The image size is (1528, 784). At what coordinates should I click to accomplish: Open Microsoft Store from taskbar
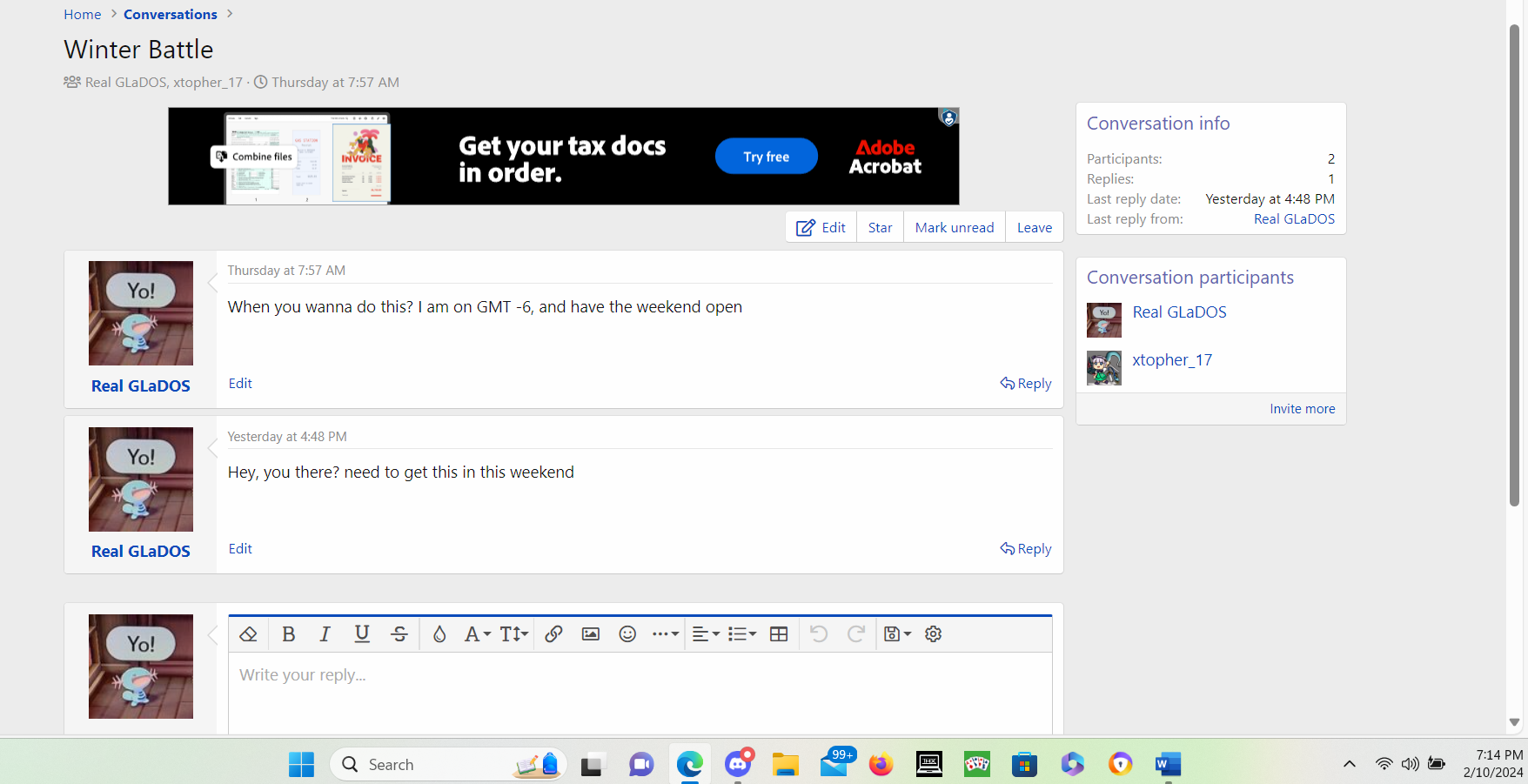coord(1025,765)
